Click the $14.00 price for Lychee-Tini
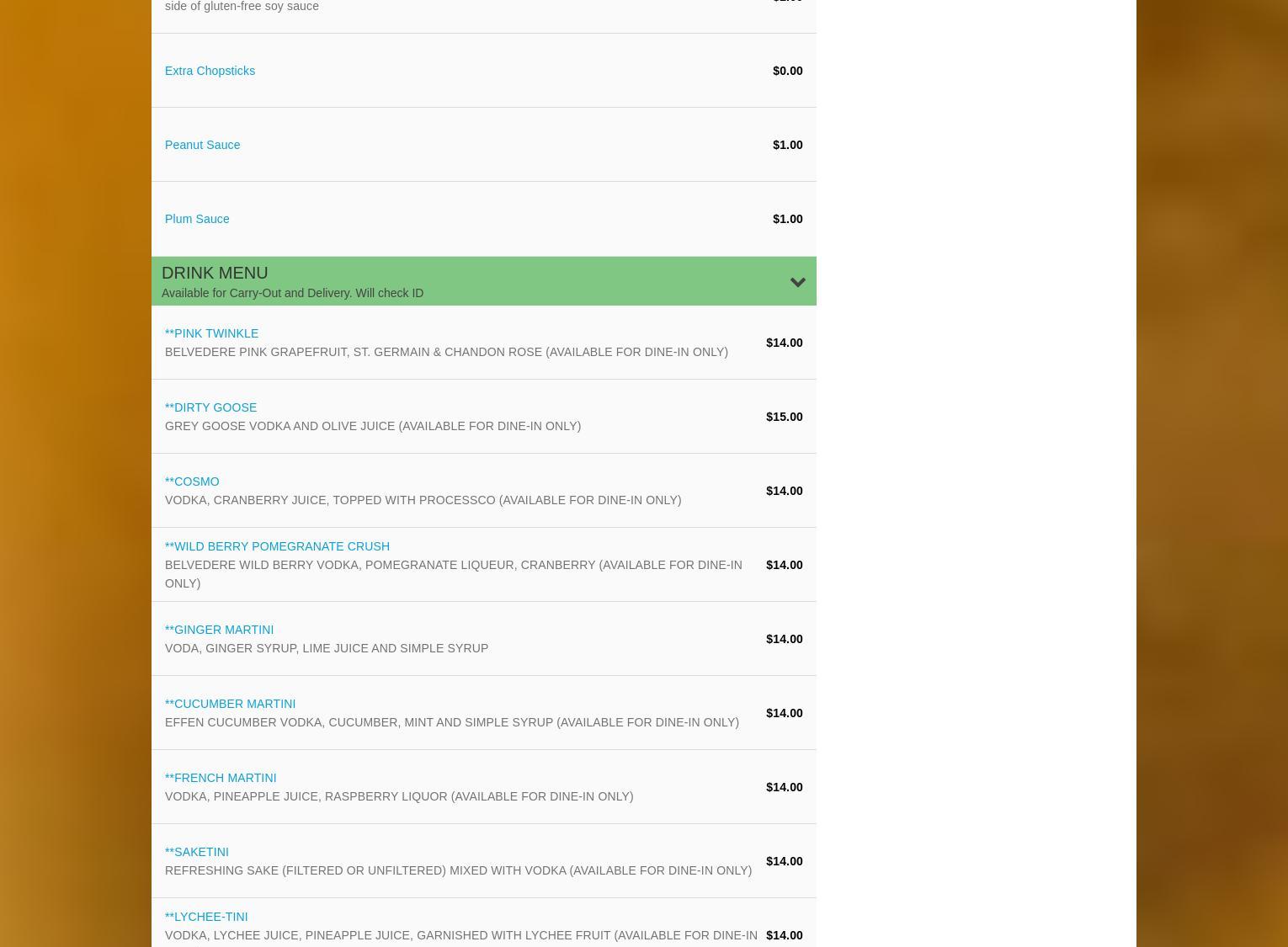 tap(784, 935)
